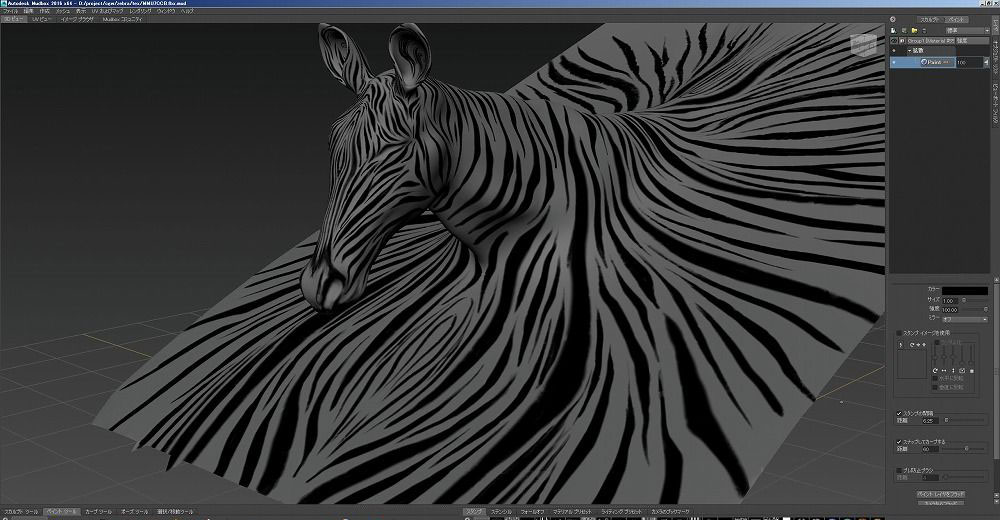Click the last stamp strength jitter icon

tap(972, 371)
